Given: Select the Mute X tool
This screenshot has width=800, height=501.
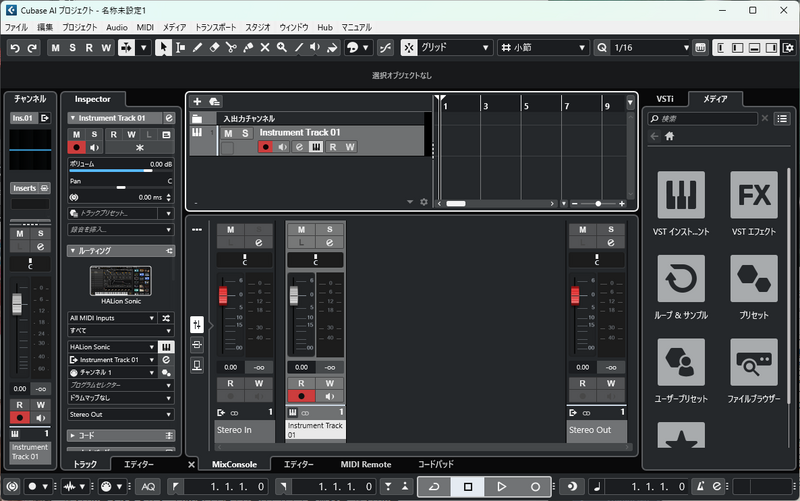Looking at the screenshot, I should pyautogui.click(x=265, y=47).
